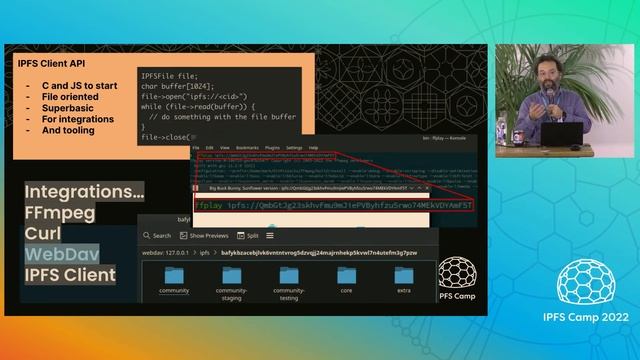Click the Curl text on slide
The height and width of the screenshot is (360, 640).
tap(42, 233)
